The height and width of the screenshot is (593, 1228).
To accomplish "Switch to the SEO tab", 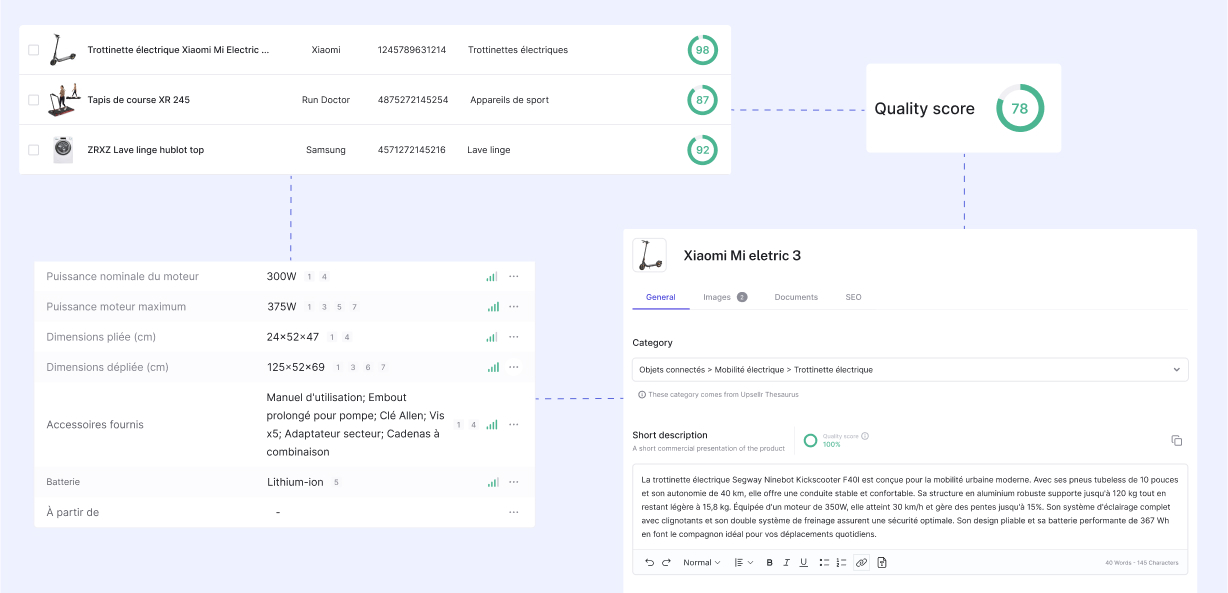I will tap(853, 297).
